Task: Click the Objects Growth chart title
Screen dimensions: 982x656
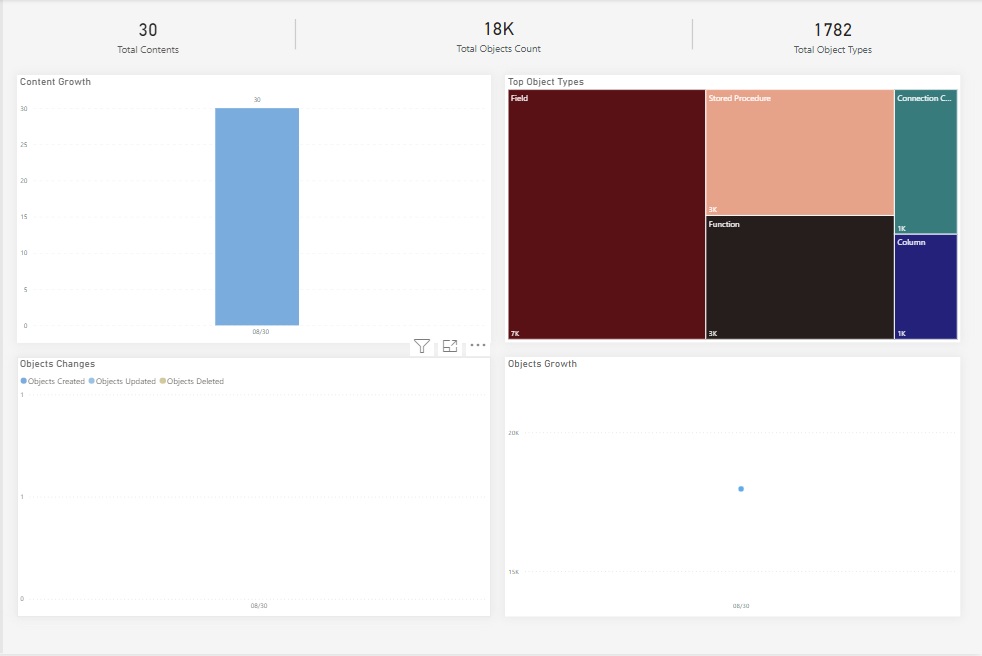Action: [542, 364]
